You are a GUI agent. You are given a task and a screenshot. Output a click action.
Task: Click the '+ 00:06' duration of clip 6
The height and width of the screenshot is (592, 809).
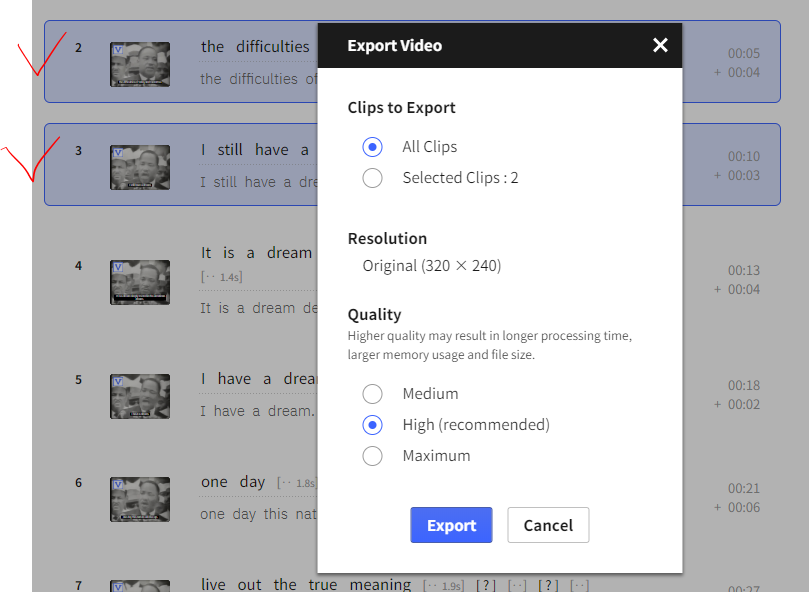[737, 507]
